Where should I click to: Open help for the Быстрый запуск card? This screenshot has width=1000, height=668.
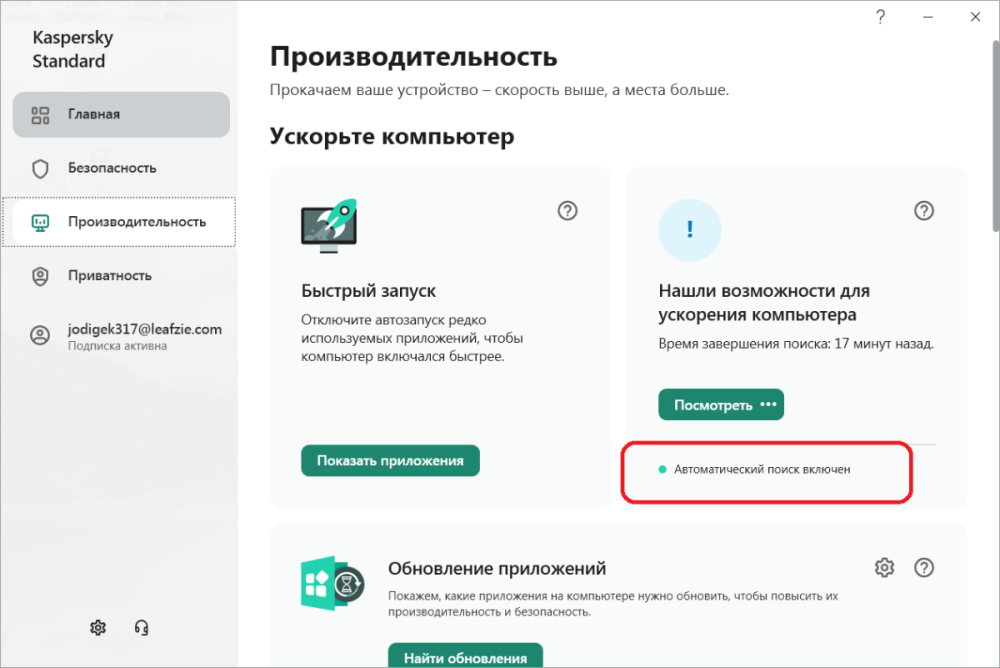point(567,211)
